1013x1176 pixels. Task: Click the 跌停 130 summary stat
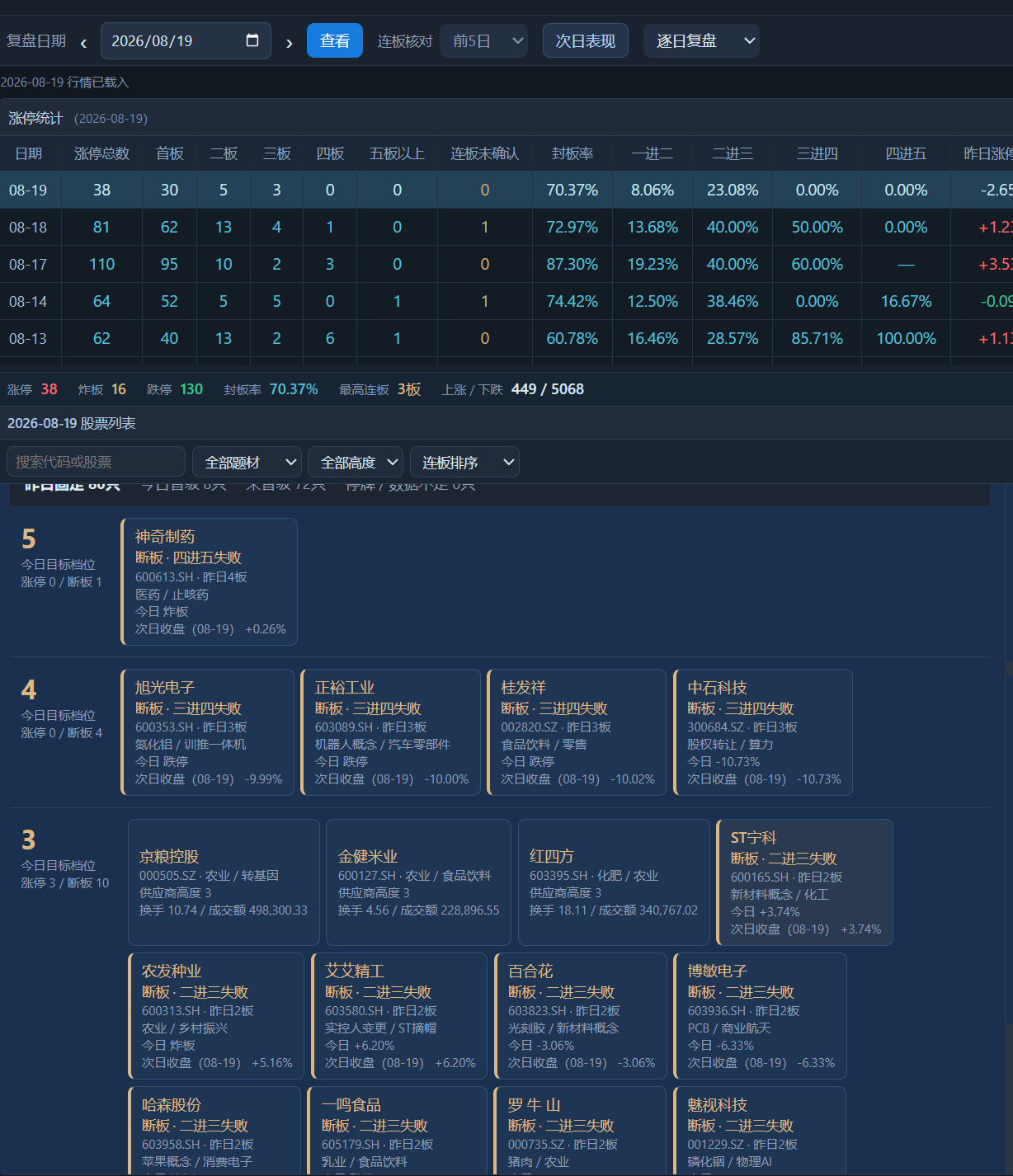175,389
